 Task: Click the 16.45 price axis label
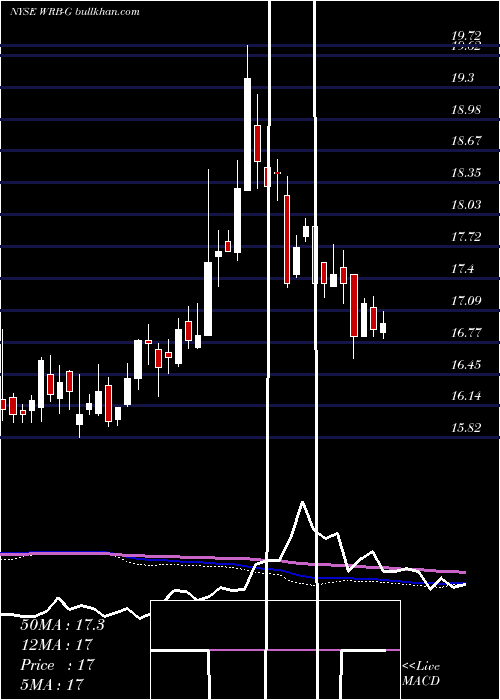[466, 365]
